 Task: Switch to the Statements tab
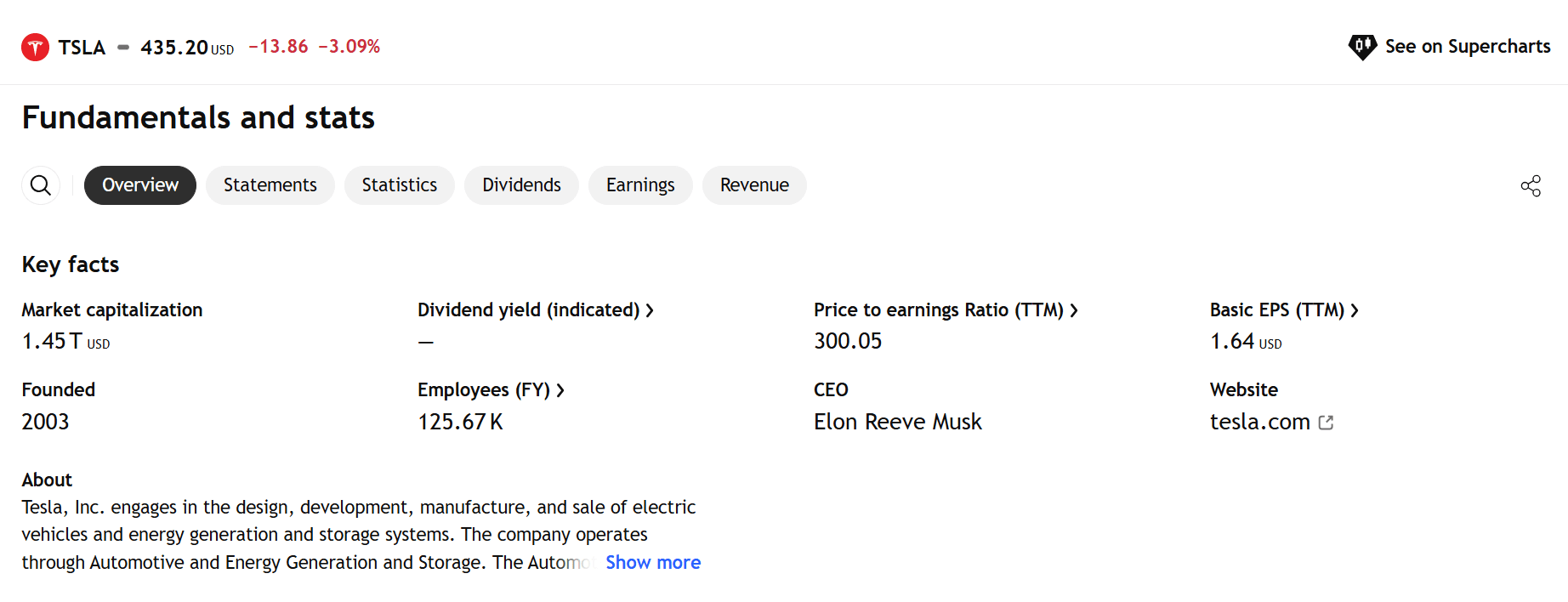point(270,185)
